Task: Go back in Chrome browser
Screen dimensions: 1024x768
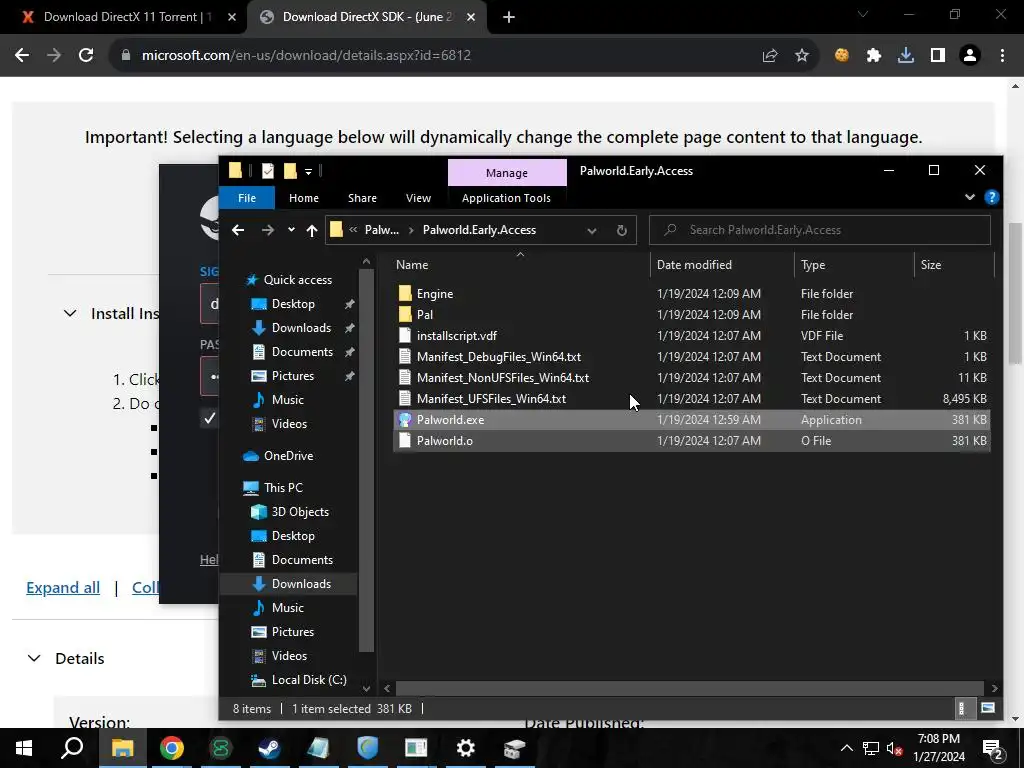Action: tap(22, 56)
